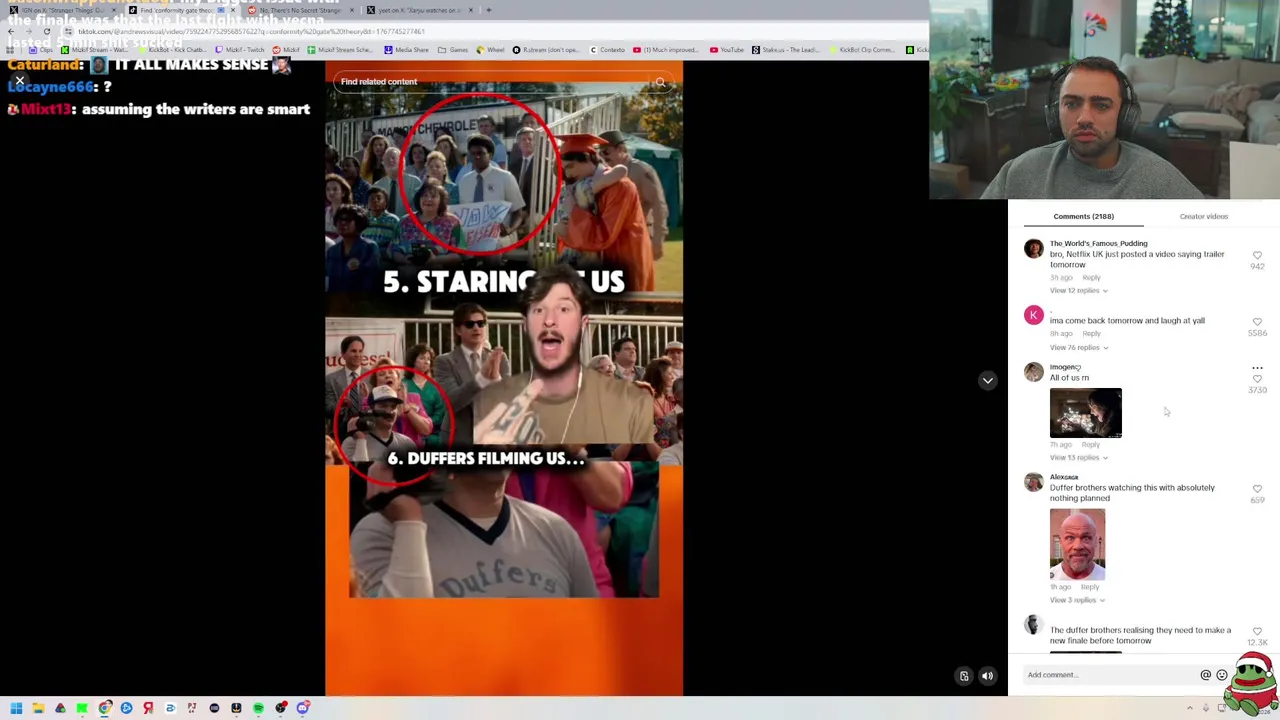Reply to the 'laugh at yall' comment
This screenshot has width=1280, height=720.
pyautogui.click(x=1091, y=333)
